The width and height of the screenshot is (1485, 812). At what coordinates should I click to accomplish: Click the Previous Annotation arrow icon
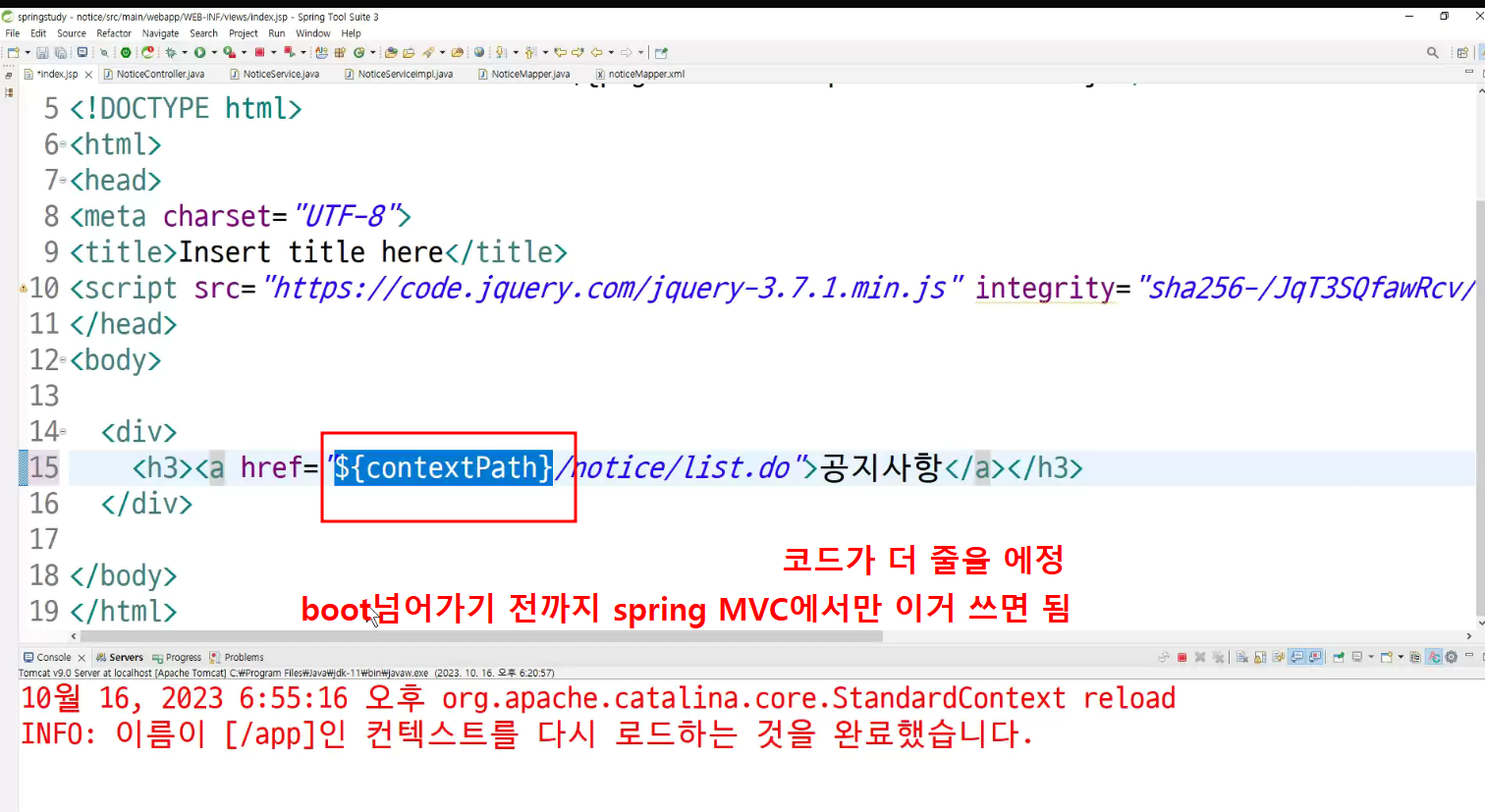[x=530, y=53]
